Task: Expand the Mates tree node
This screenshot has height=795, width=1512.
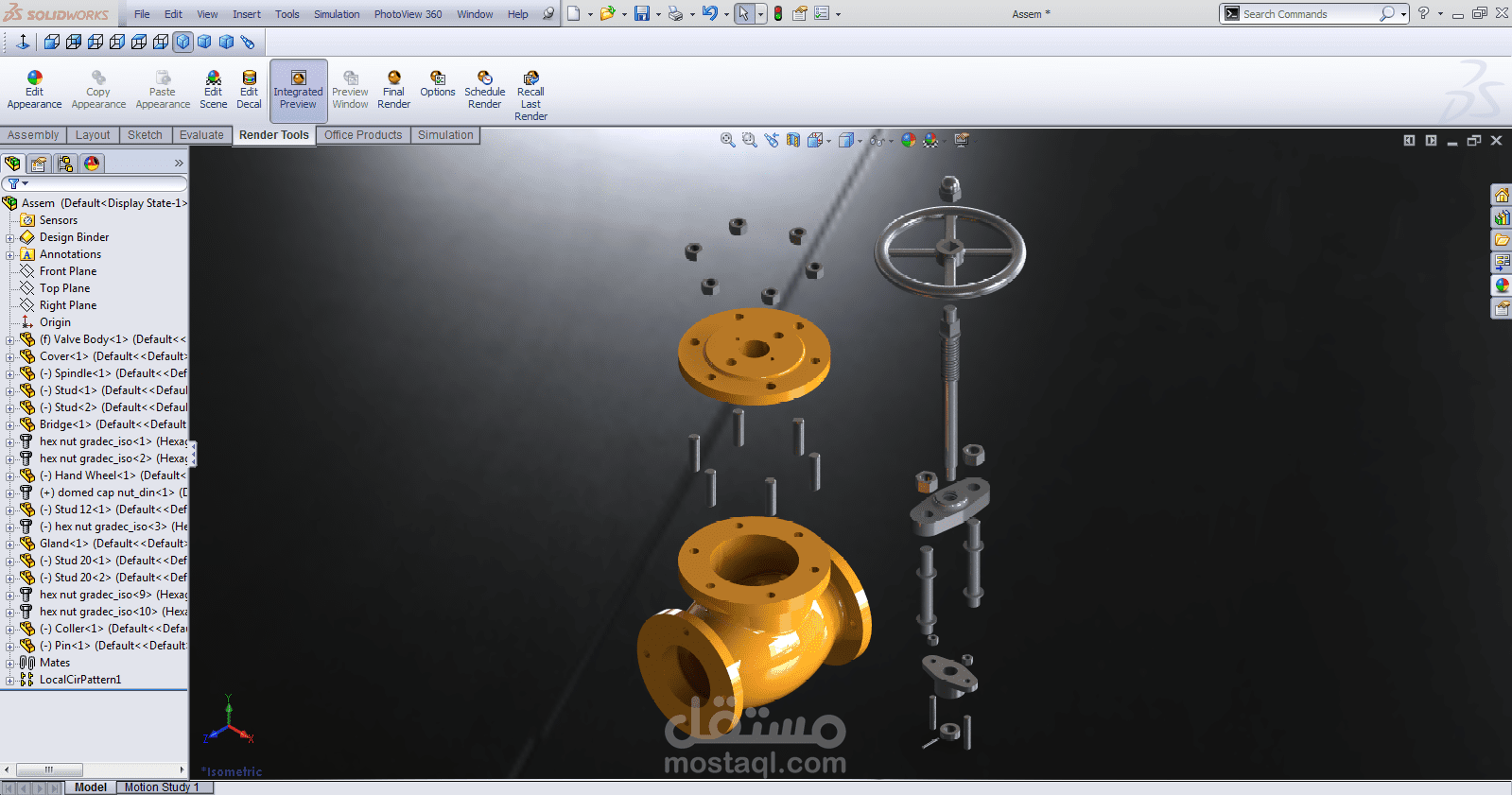Action: [x=9, y=663]
